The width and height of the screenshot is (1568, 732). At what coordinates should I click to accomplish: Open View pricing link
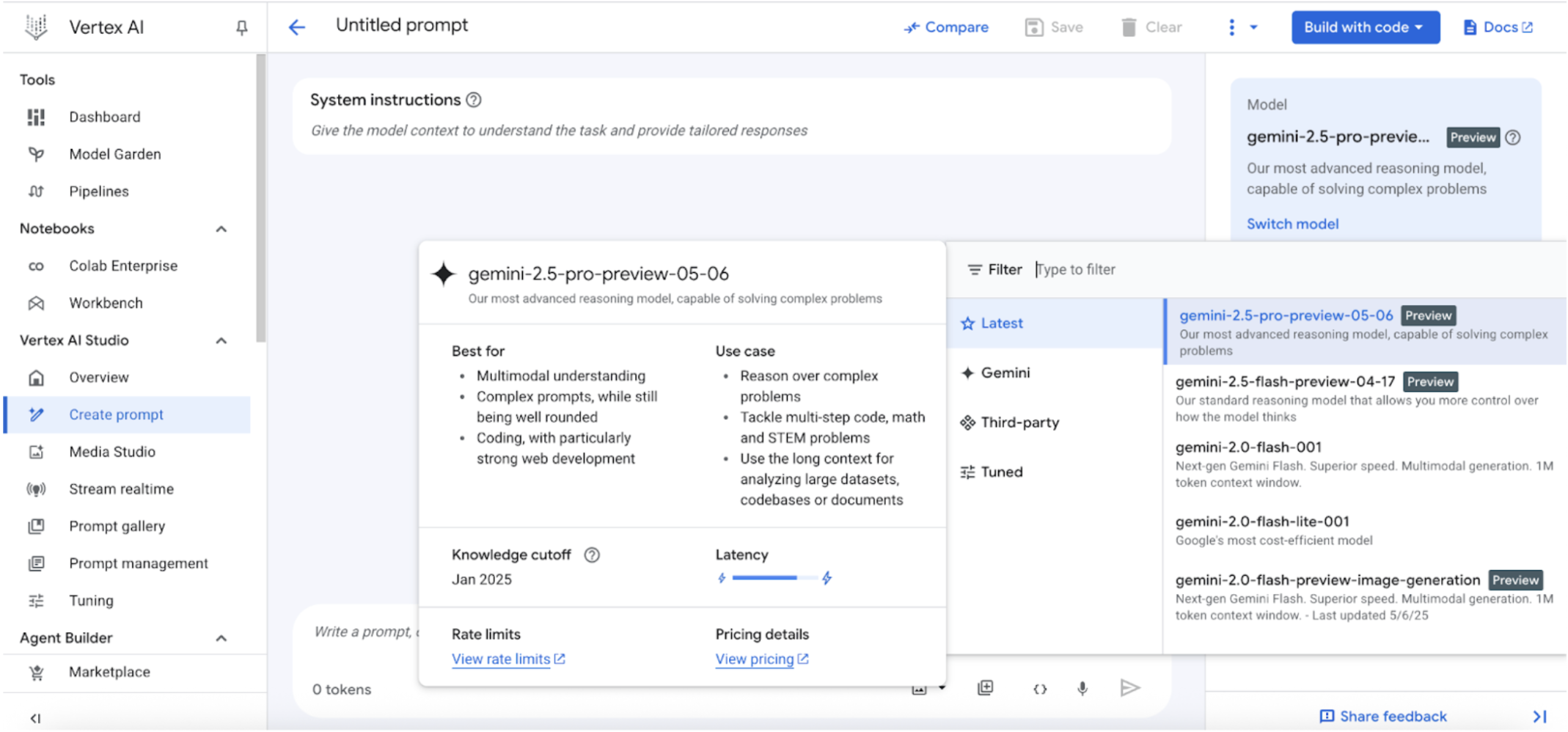[x=762, y=659]
